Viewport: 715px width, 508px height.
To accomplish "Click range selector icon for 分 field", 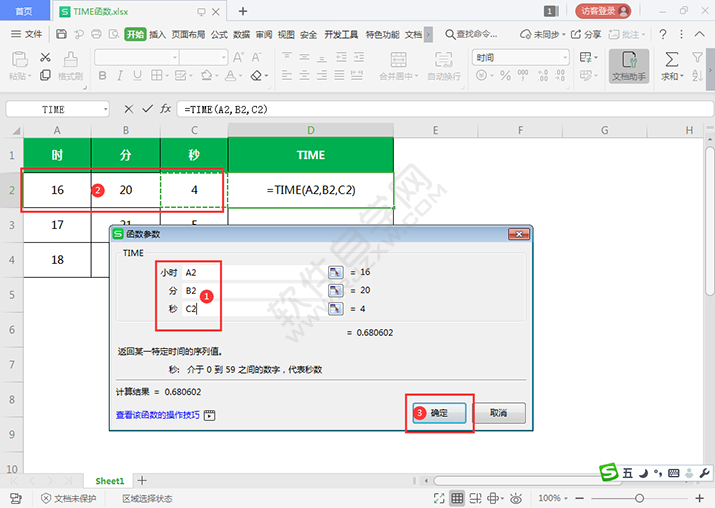I will point(336,290).
